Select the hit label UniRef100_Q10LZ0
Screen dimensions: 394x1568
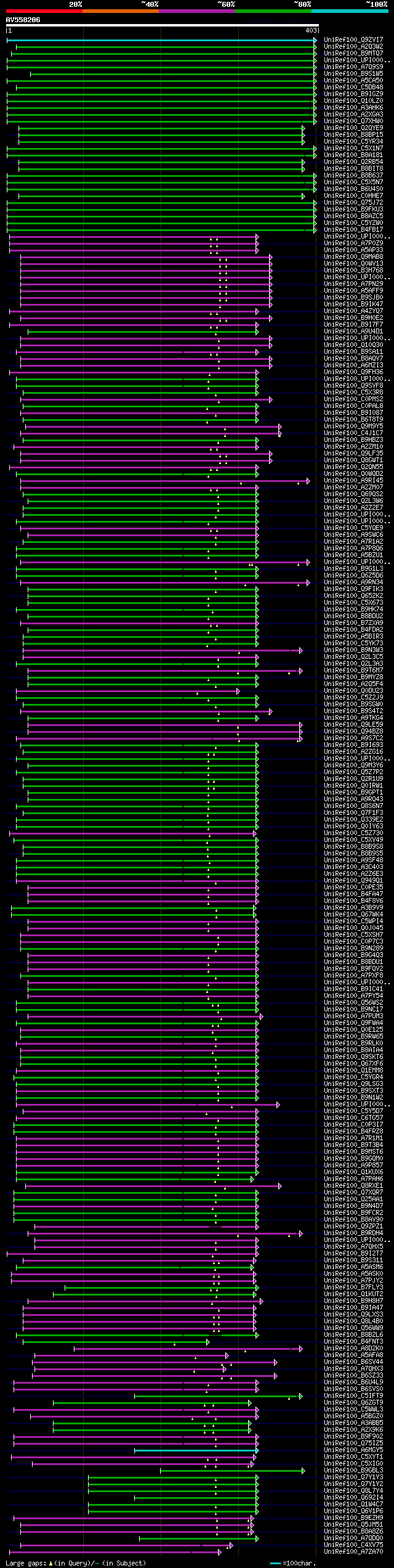[x=353, y=101]
